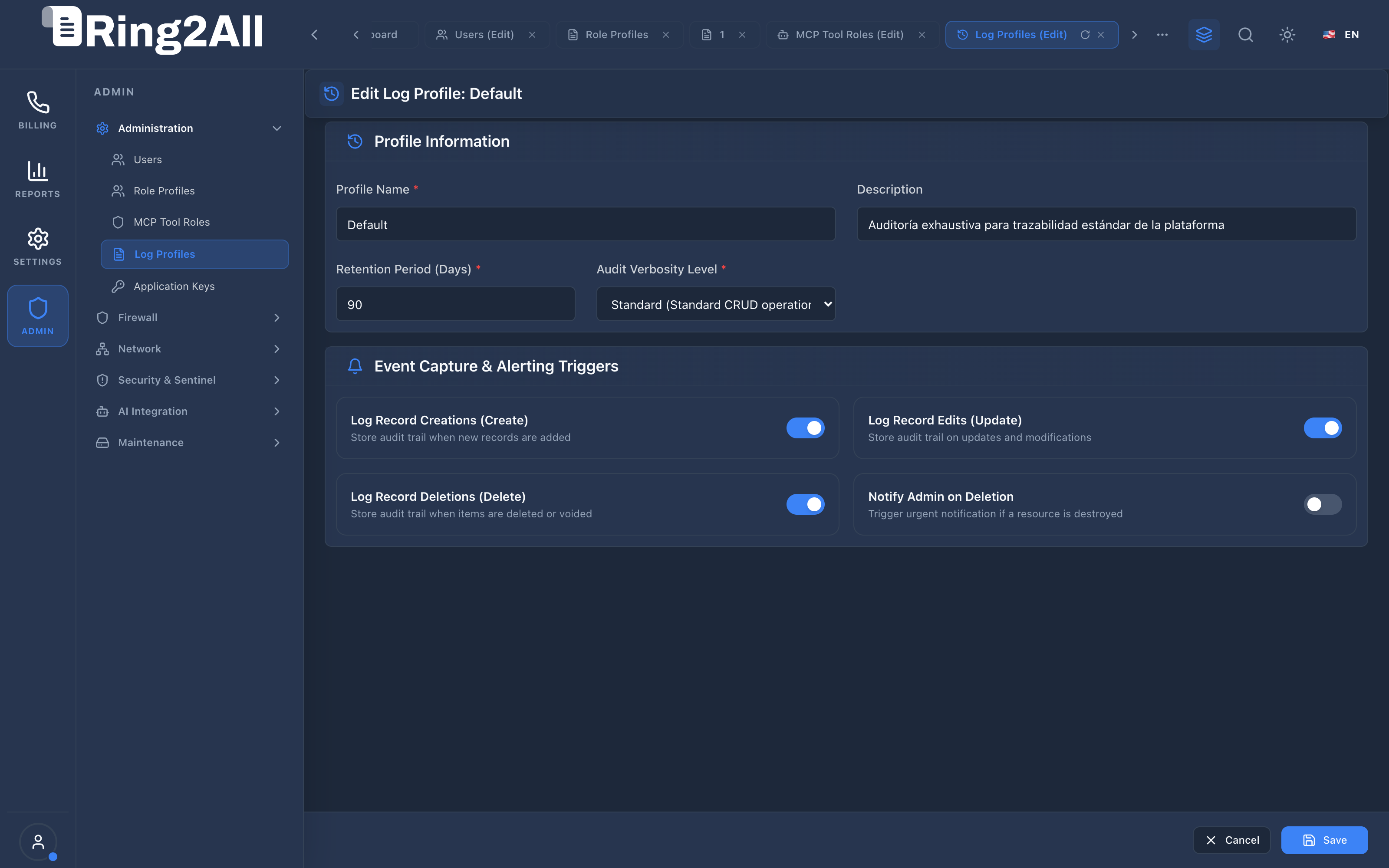Open Users in the sidebar
Image resolution: width=1389 pixels, height=868 pixels.
194,160
